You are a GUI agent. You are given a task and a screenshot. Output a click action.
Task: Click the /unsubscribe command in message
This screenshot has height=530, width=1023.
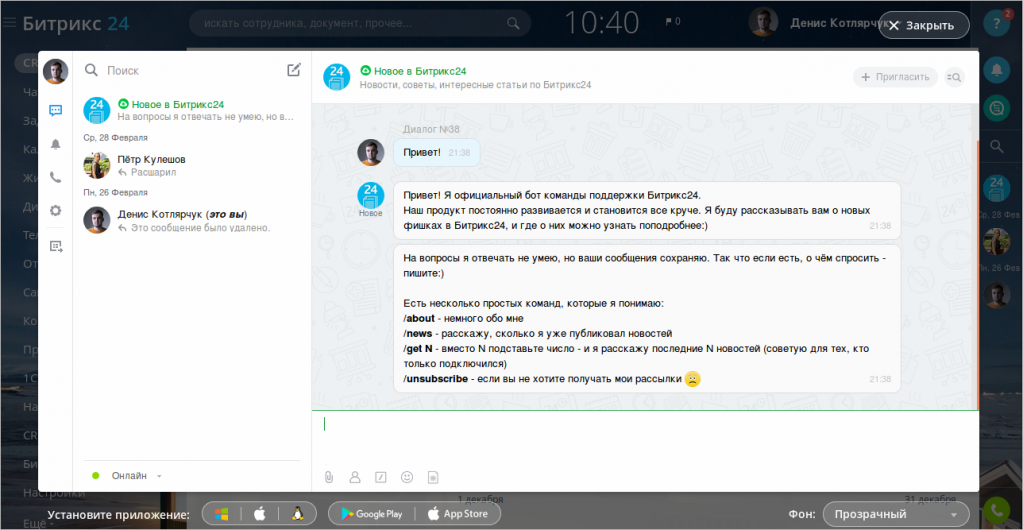435,379
